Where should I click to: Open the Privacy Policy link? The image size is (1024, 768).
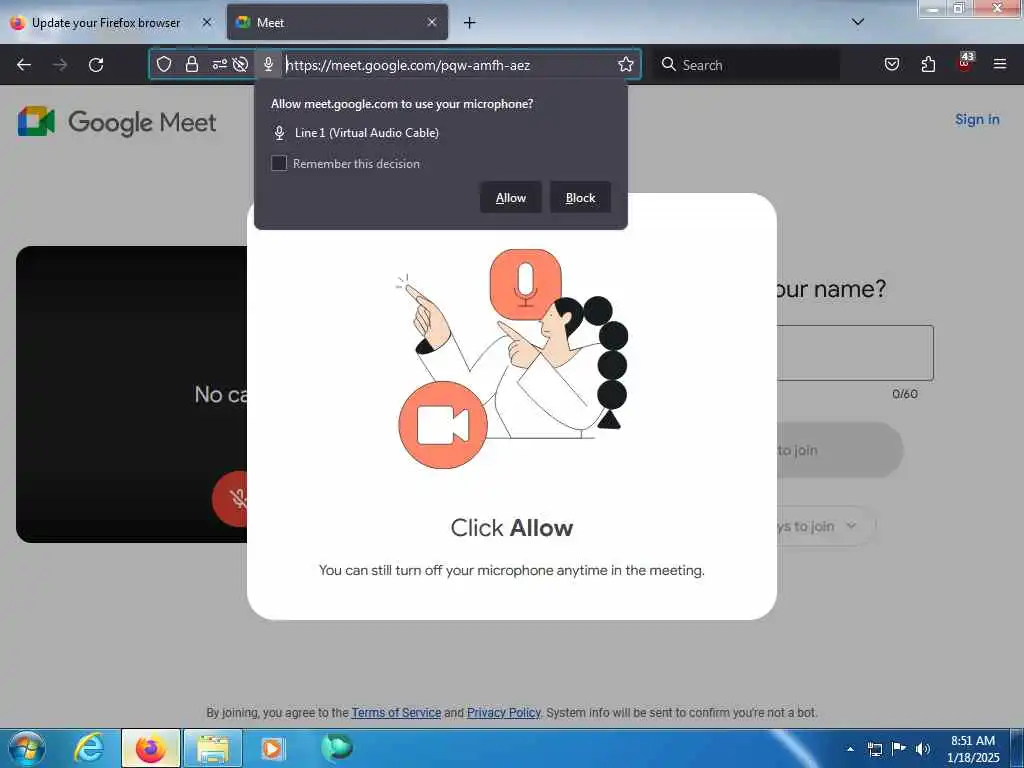pyautogui.click(x=504, y=712)
